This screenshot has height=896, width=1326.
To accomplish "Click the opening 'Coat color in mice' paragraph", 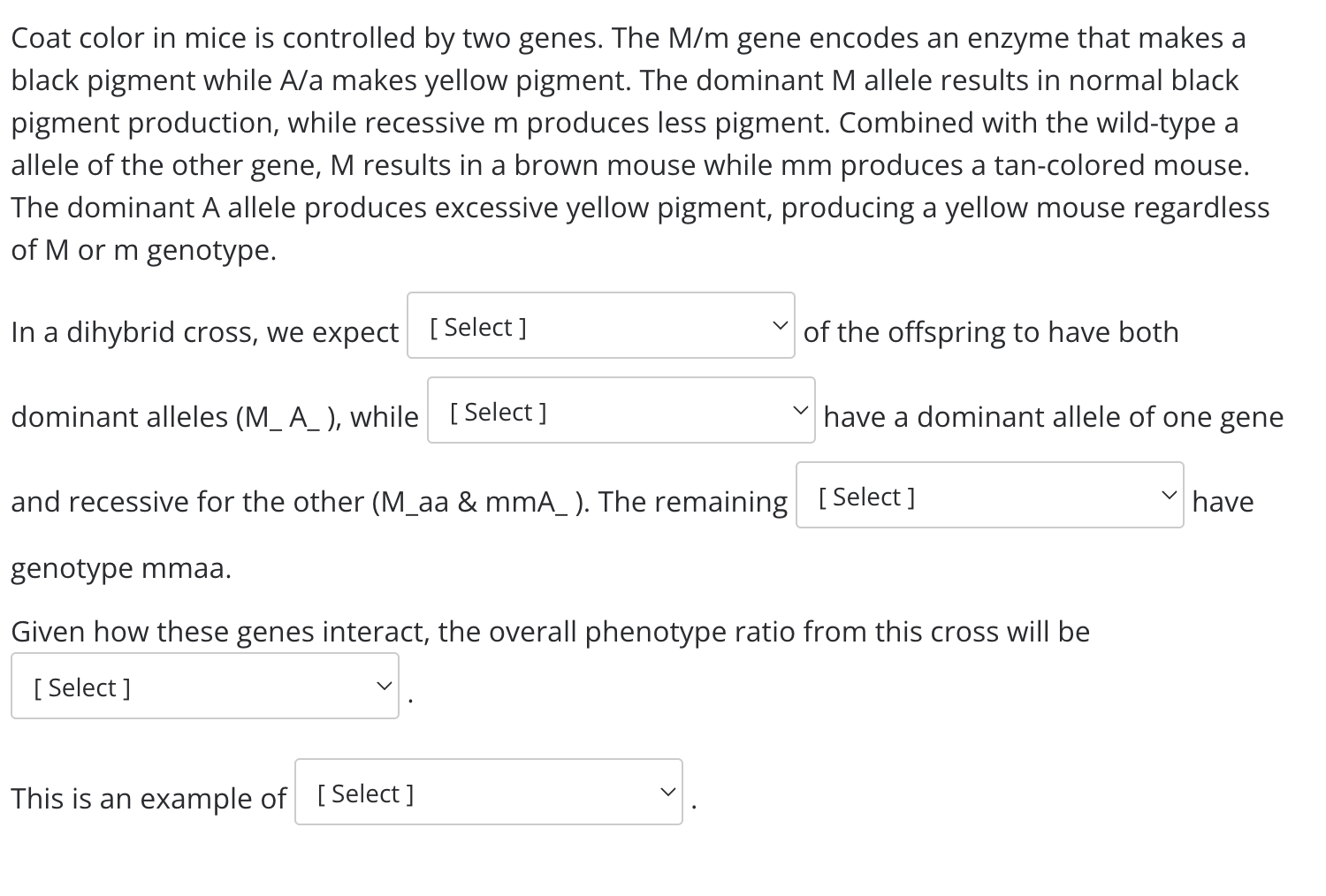I will [640, 144].
